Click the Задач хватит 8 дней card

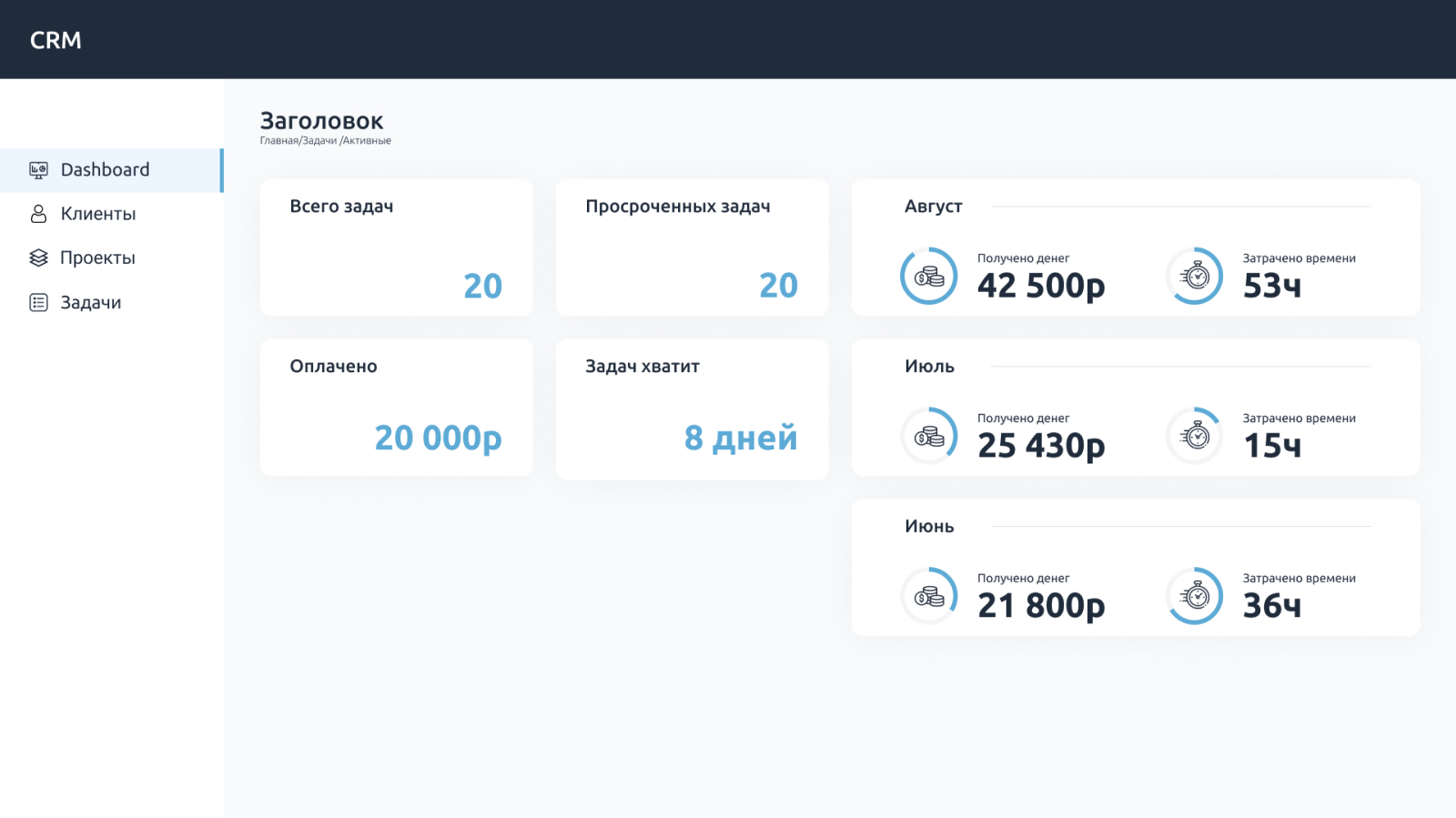(692, 409)
